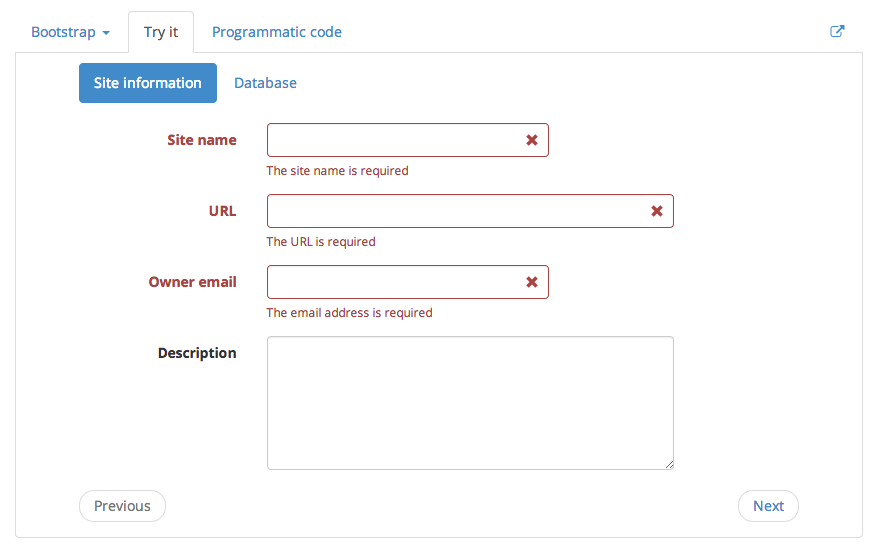Click the Owner email label
875x553 pixels.
[x=193, y=282]
